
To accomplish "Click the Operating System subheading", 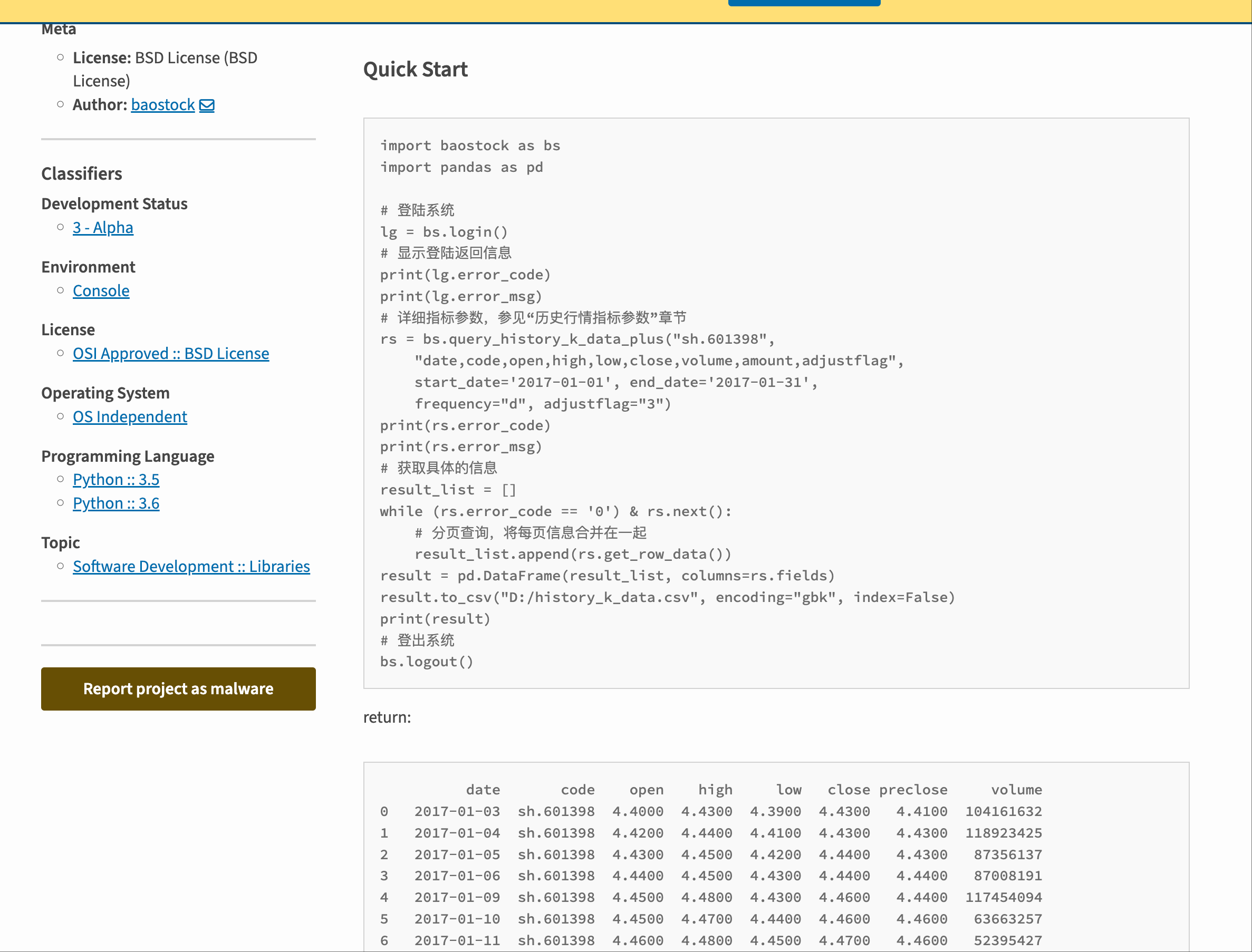I will point(105,393).
